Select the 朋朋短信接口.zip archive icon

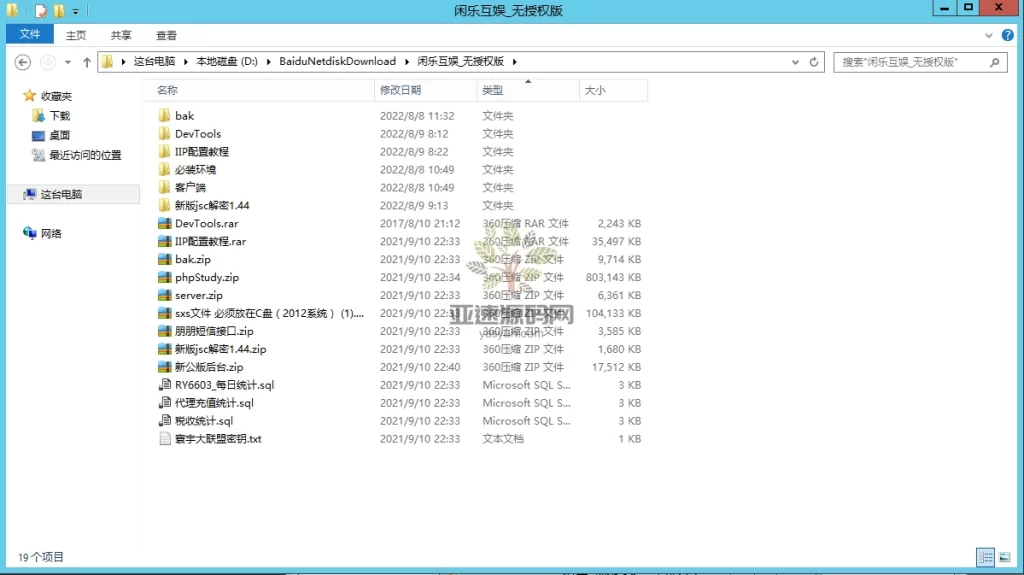165,331
